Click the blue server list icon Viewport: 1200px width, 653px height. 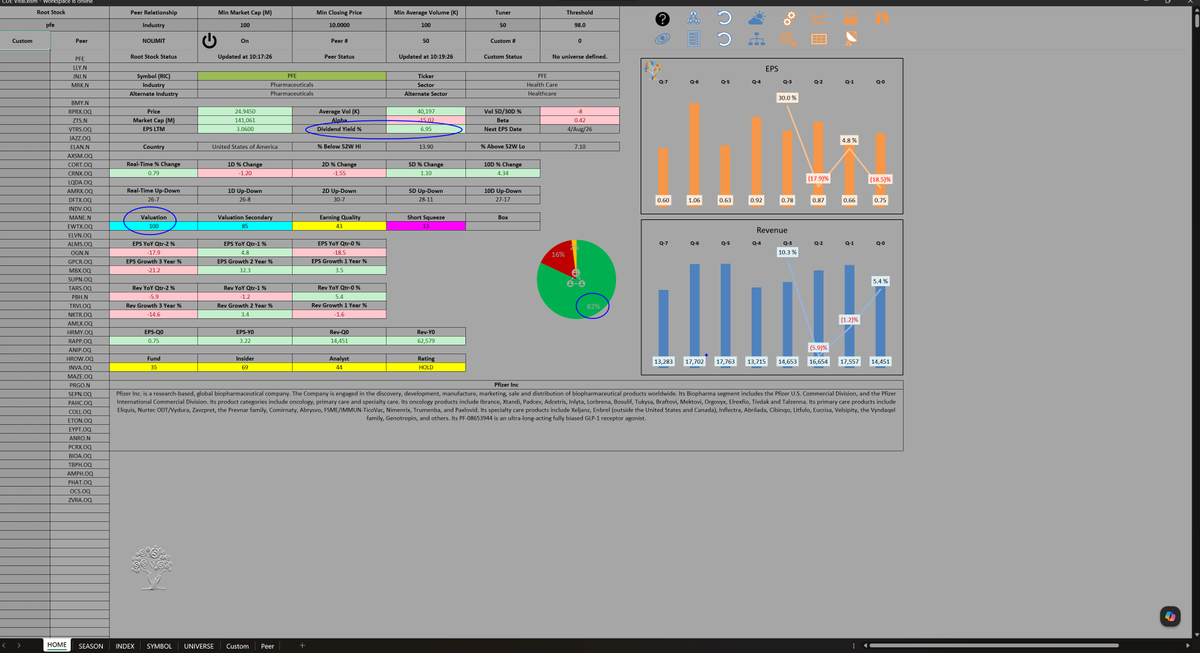point(694,40)
